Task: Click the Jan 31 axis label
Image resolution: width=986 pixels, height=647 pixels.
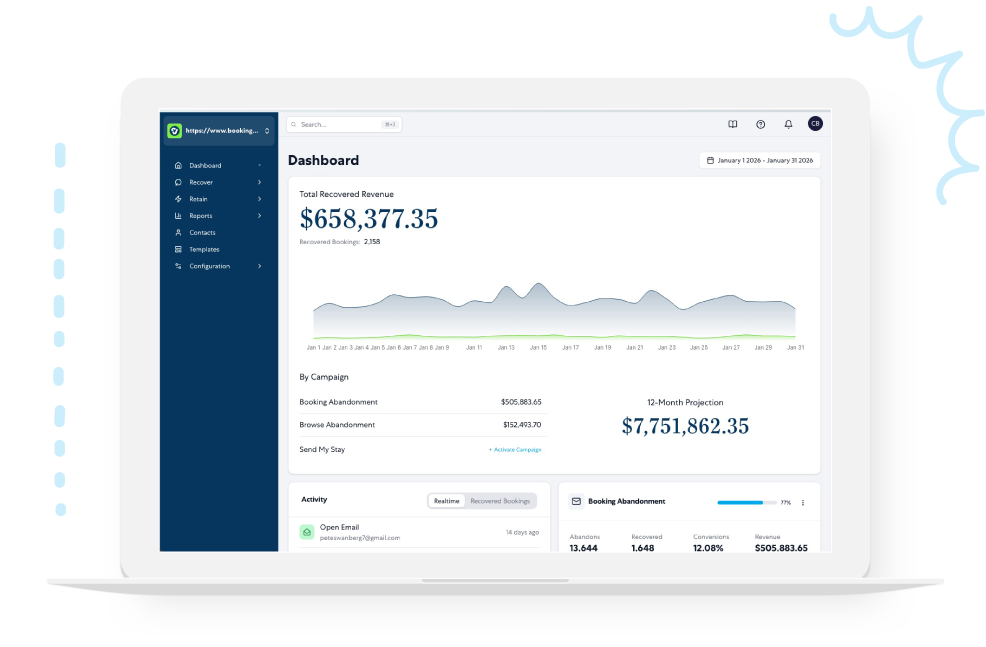Action: 795,348
